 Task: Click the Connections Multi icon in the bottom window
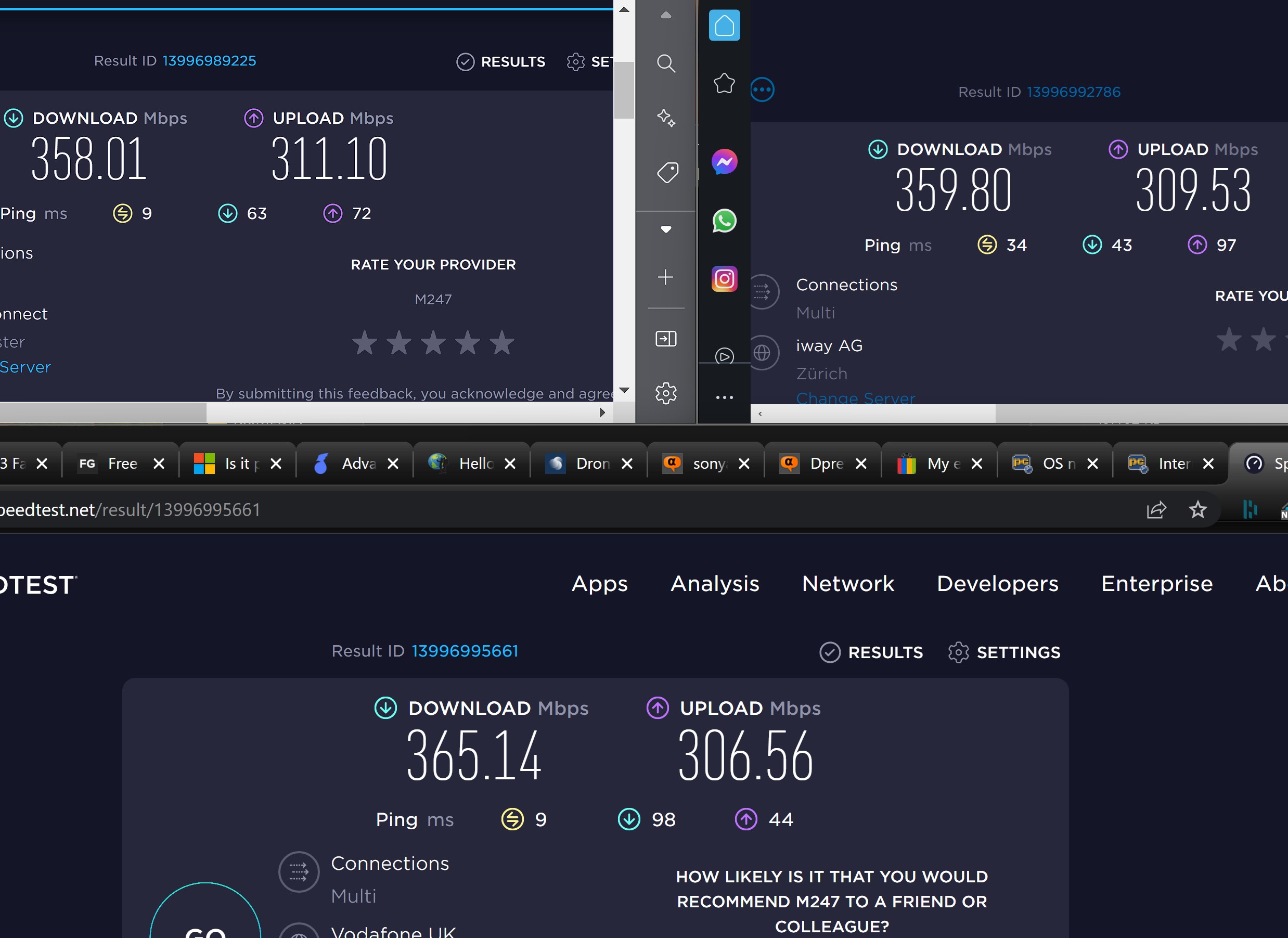click(299, 871)
